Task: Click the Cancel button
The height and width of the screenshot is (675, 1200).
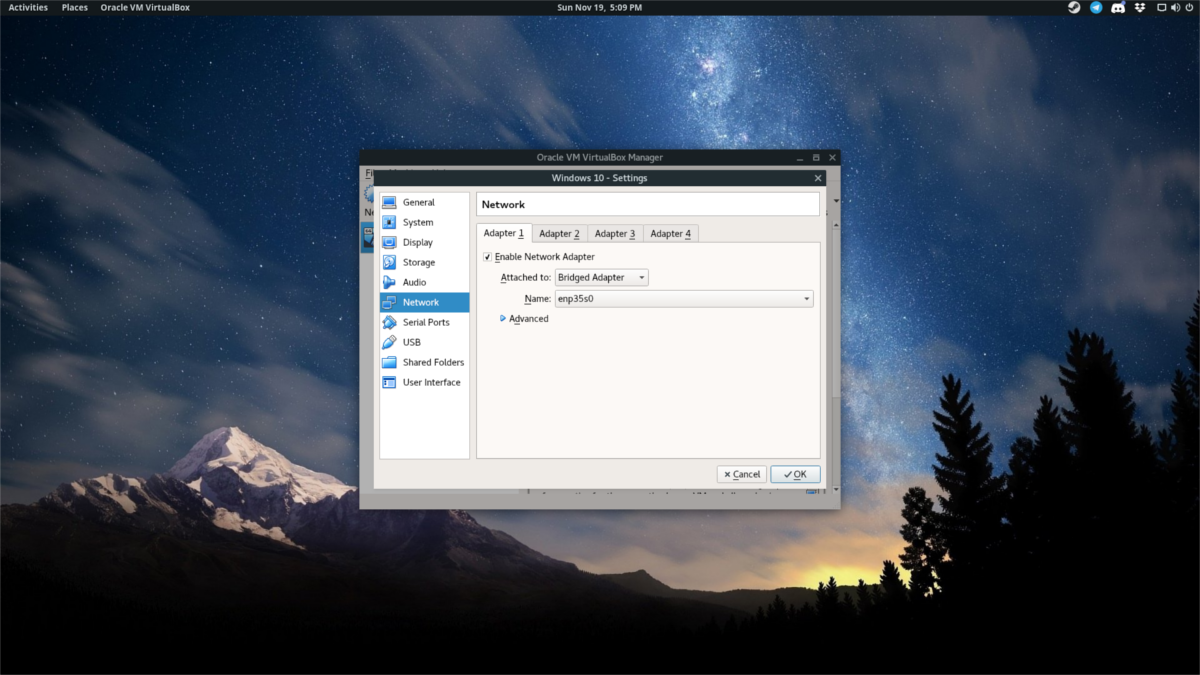Action: (x=741, y=474)
